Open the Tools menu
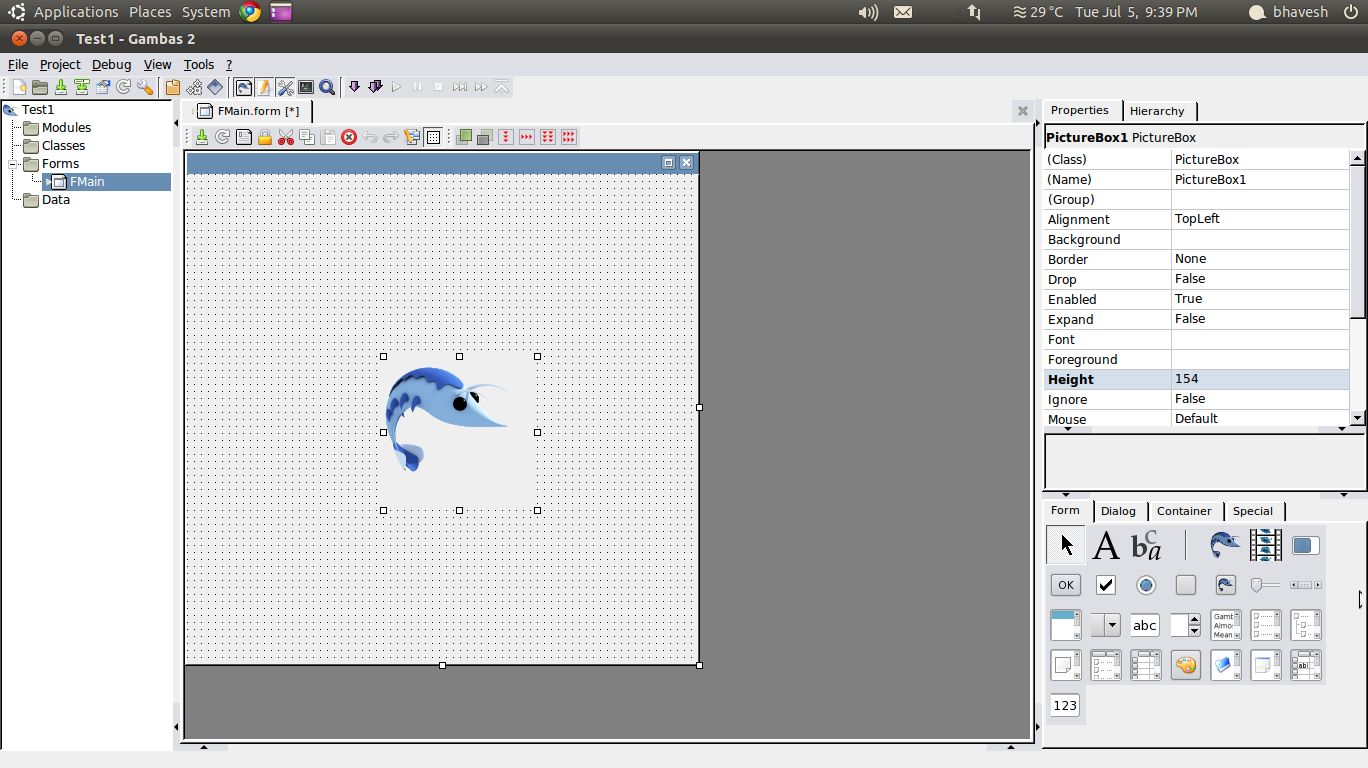 click(199, 64)
